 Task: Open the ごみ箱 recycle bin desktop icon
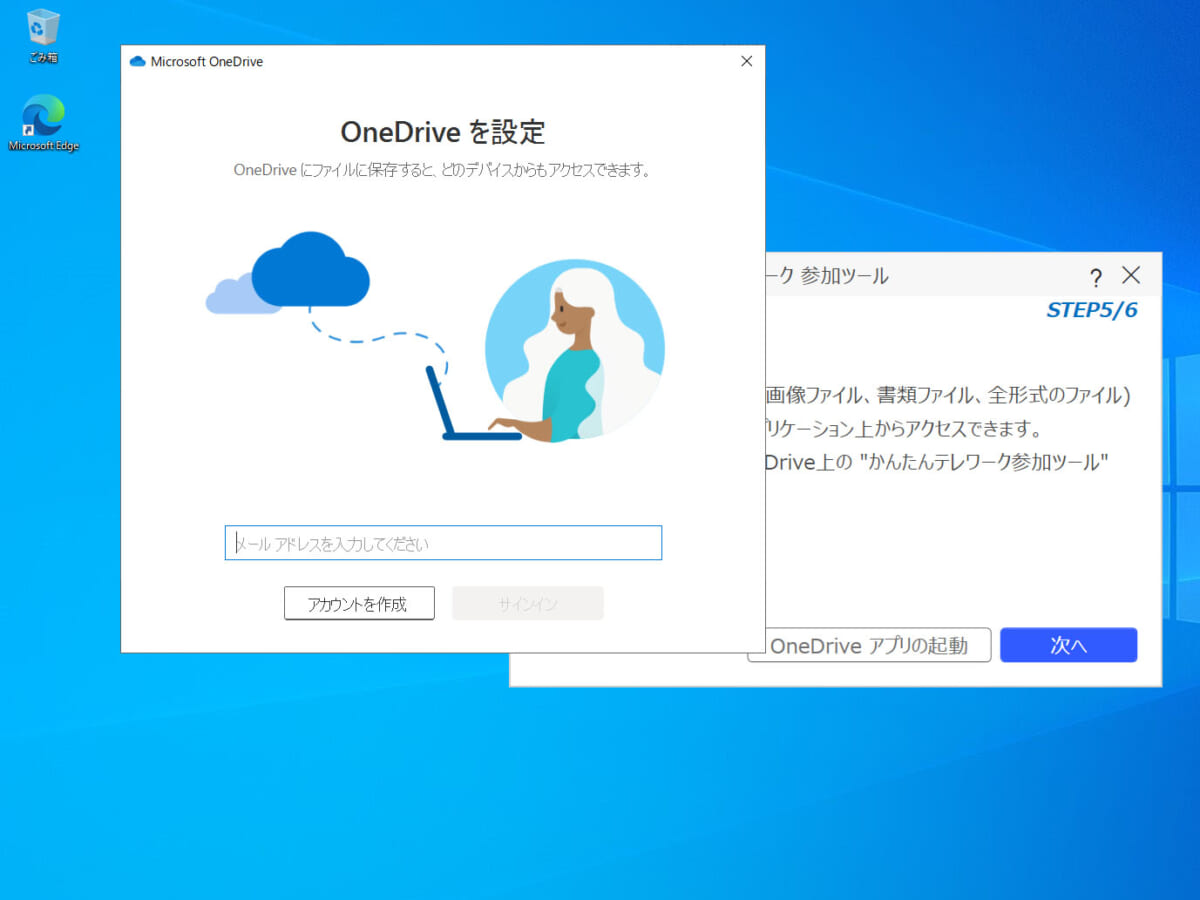pos(43,35)
